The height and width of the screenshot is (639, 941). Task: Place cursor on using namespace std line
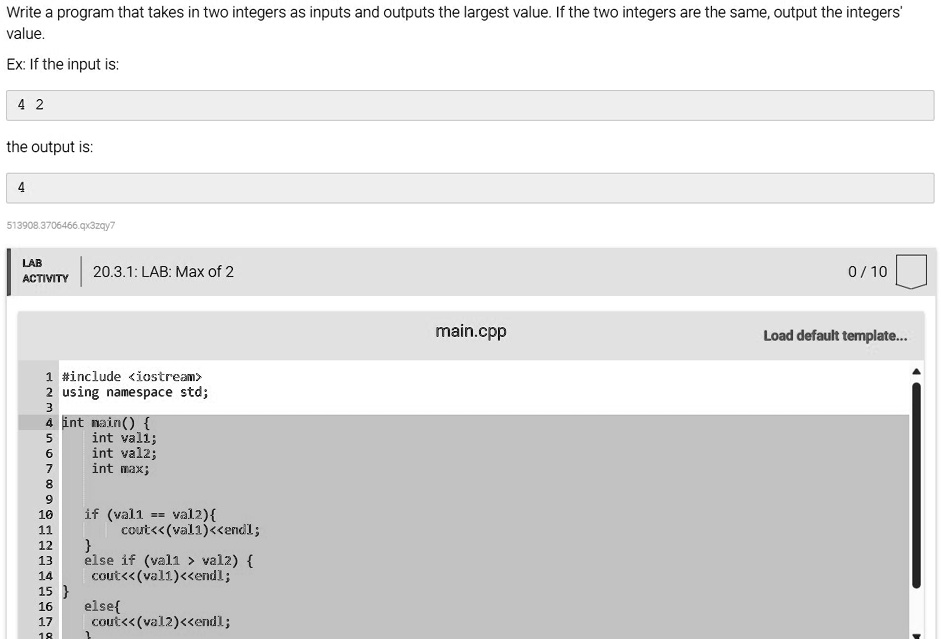pos(135,392)
